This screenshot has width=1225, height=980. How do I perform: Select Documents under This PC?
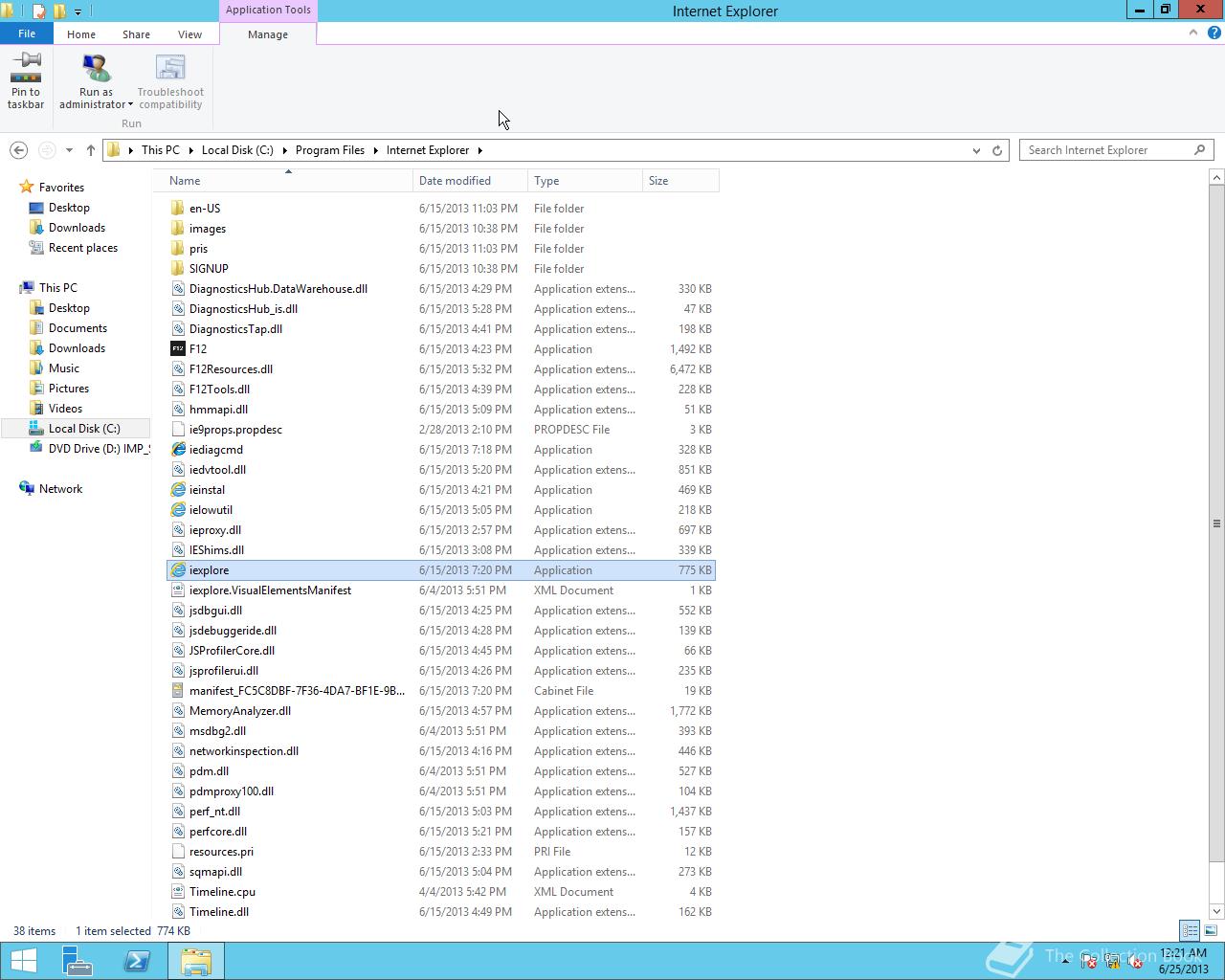click(x=78, y=328)
